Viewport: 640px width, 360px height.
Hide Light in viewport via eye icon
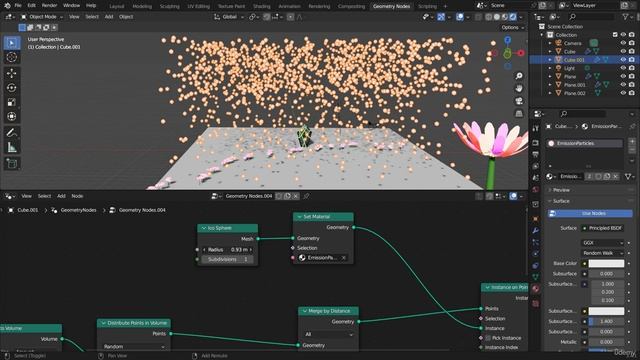623,68
